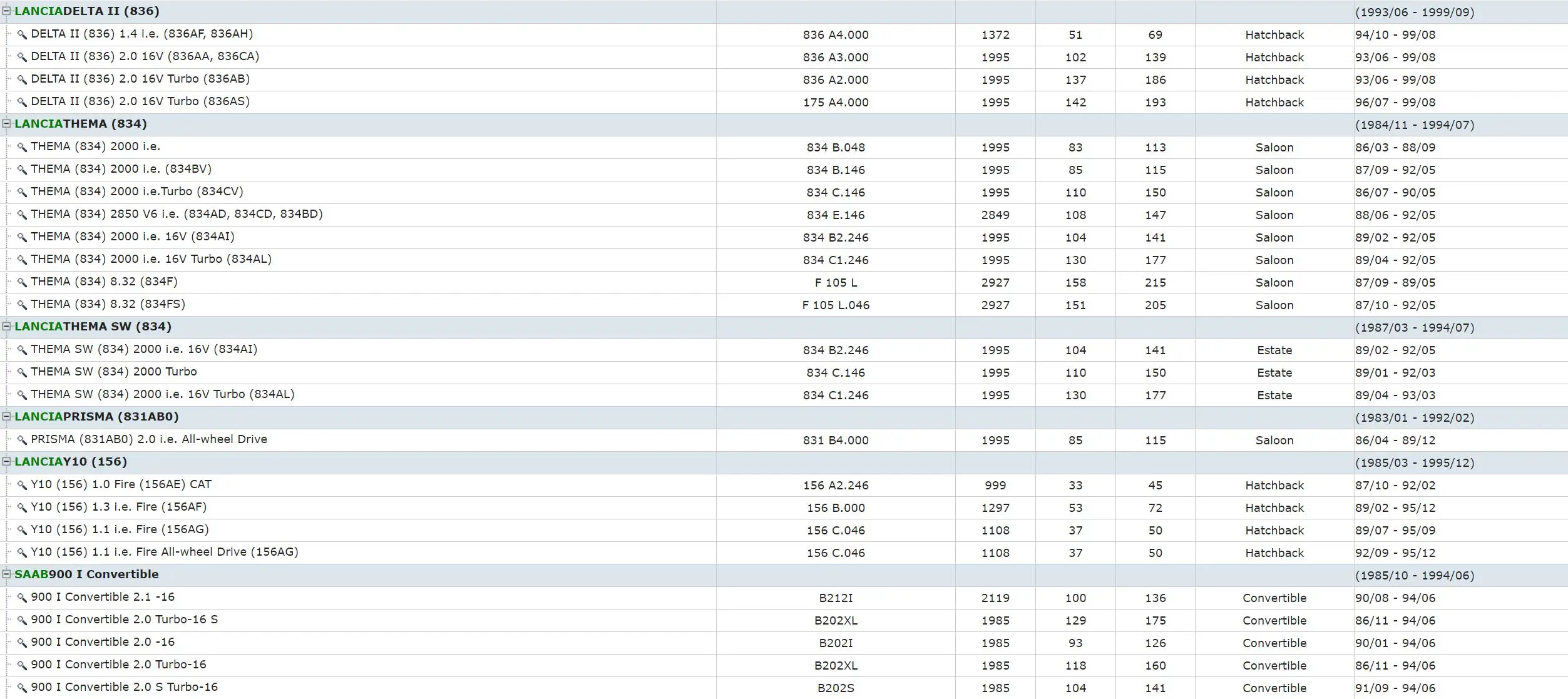The width and height of the screenshot is (1568, 699).
Task: Select THEMA SW 2000 i.e. 16V Turbo (834AL) row
Action: tap(784, 395)
